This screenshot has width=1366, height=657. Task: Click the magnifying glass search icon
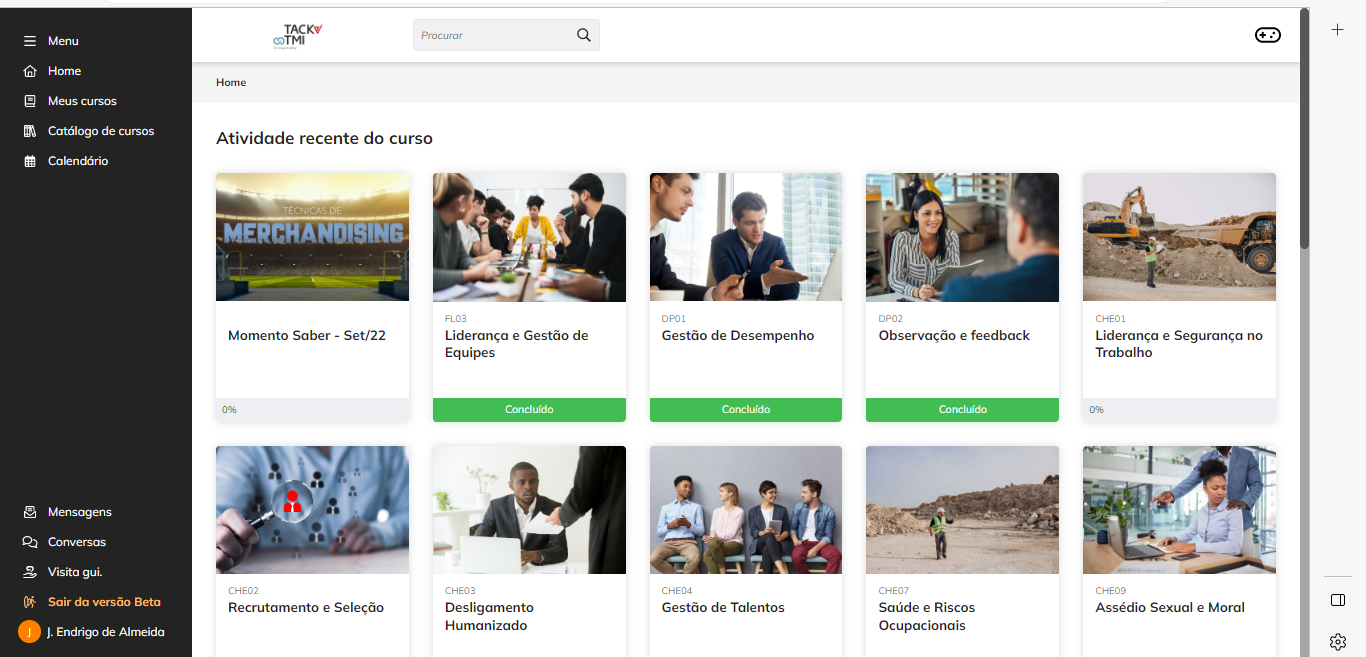pyautogui.click(x=583, y=34)
